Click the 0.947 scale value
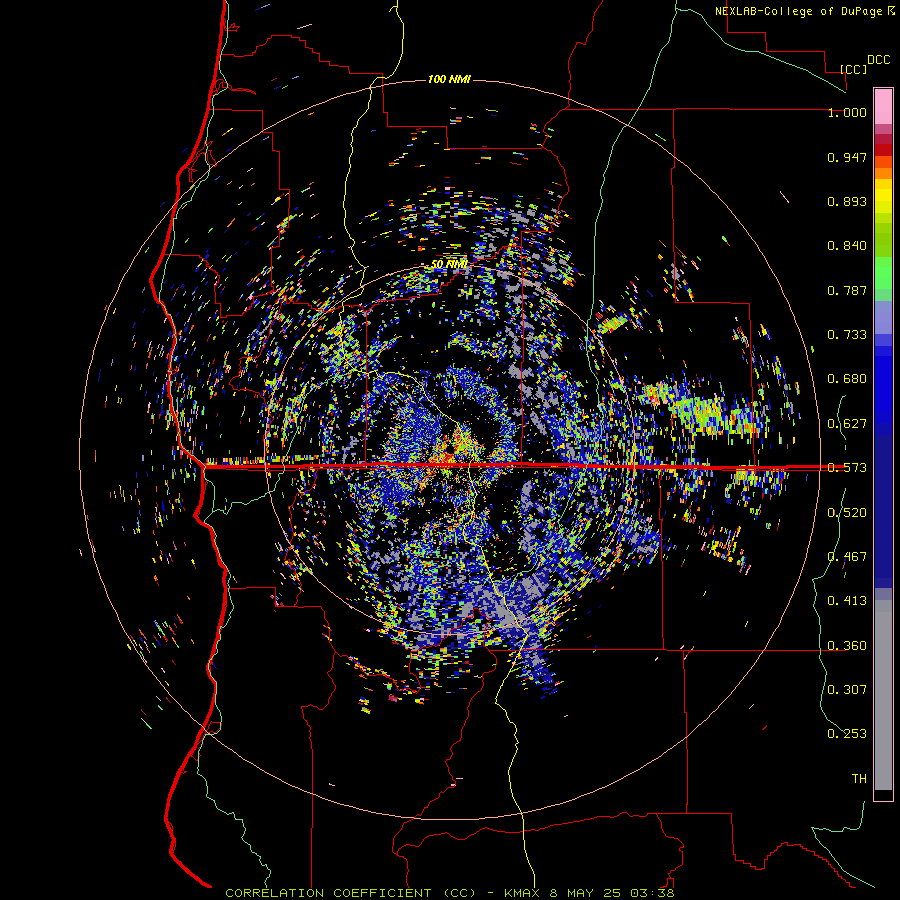 tap(847, 157)
